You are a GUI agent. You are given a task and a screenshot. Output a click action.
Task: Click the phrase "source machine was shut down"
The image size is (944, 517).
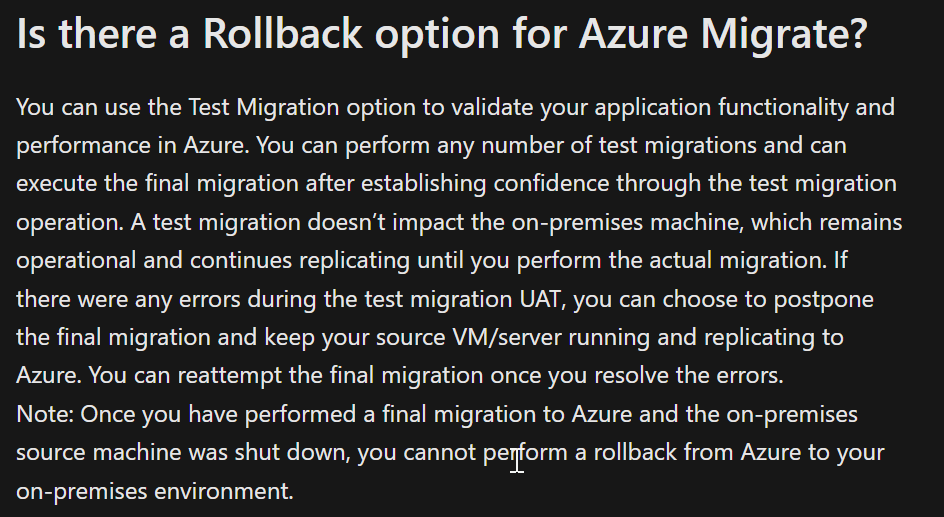(x=183, y=453)
